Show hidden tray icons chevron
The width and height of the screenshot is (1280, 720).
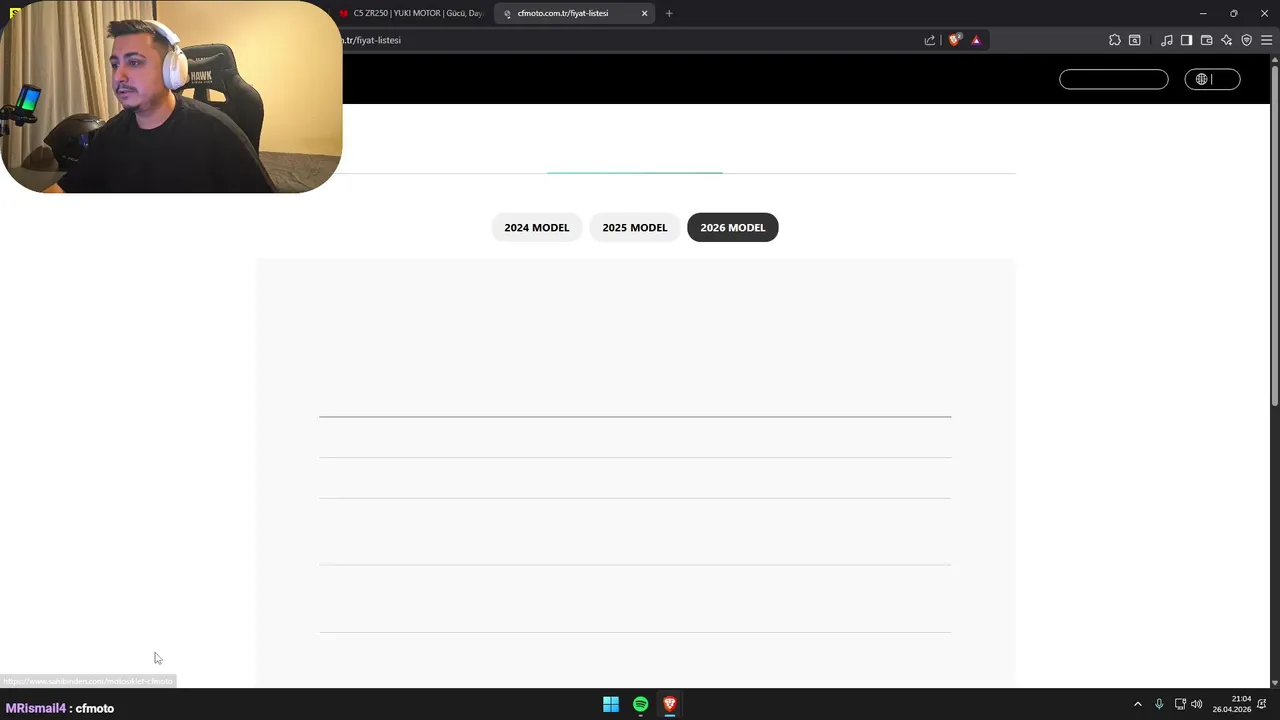click(x=1137, y=704)
